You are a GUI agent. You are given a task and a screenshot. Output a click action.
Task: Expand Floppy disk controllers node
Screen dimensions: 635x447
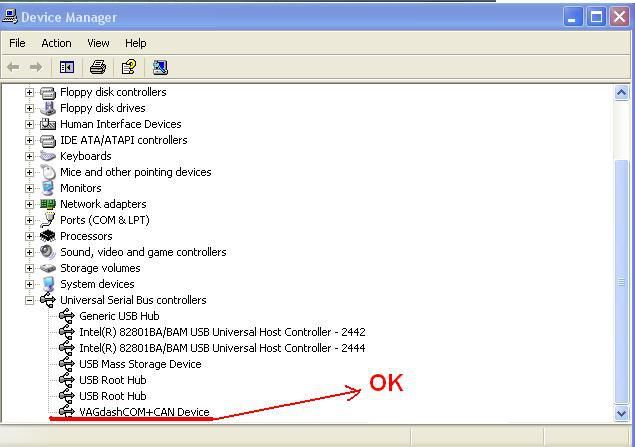click(x=29, y=93)
